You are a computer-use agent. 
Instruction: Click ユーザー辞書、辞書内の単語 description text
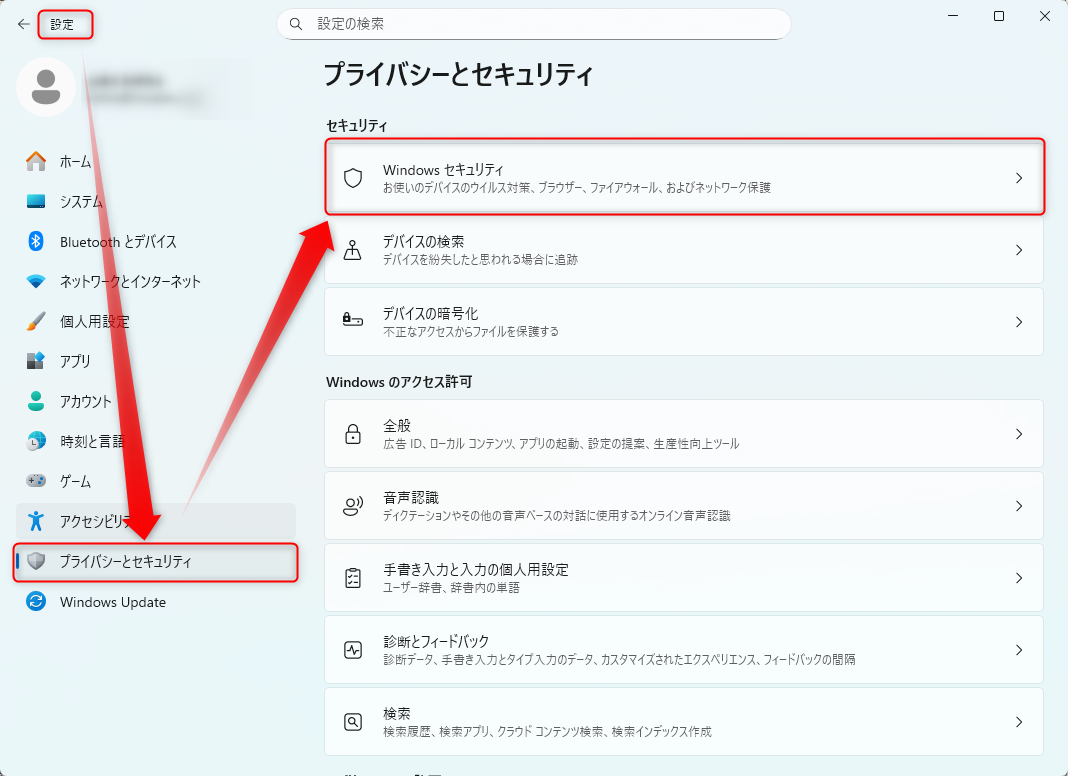click(451, 587)
